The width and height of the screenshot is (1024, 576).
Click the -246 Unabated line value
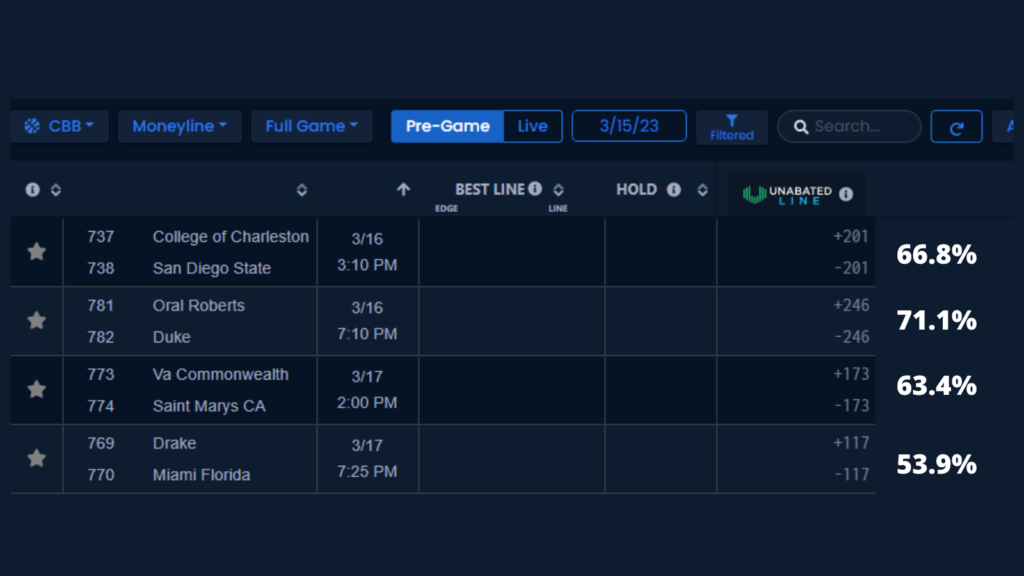[851, 336]
